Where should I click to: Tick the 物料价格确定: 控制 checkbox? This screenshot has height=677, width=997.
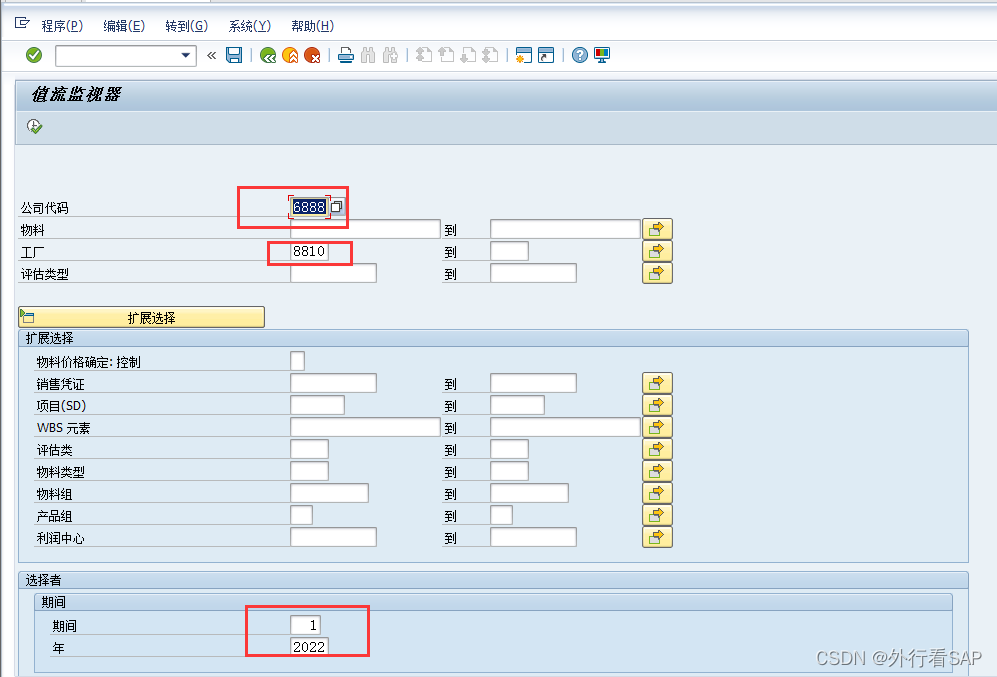click(x=297, y=361)
